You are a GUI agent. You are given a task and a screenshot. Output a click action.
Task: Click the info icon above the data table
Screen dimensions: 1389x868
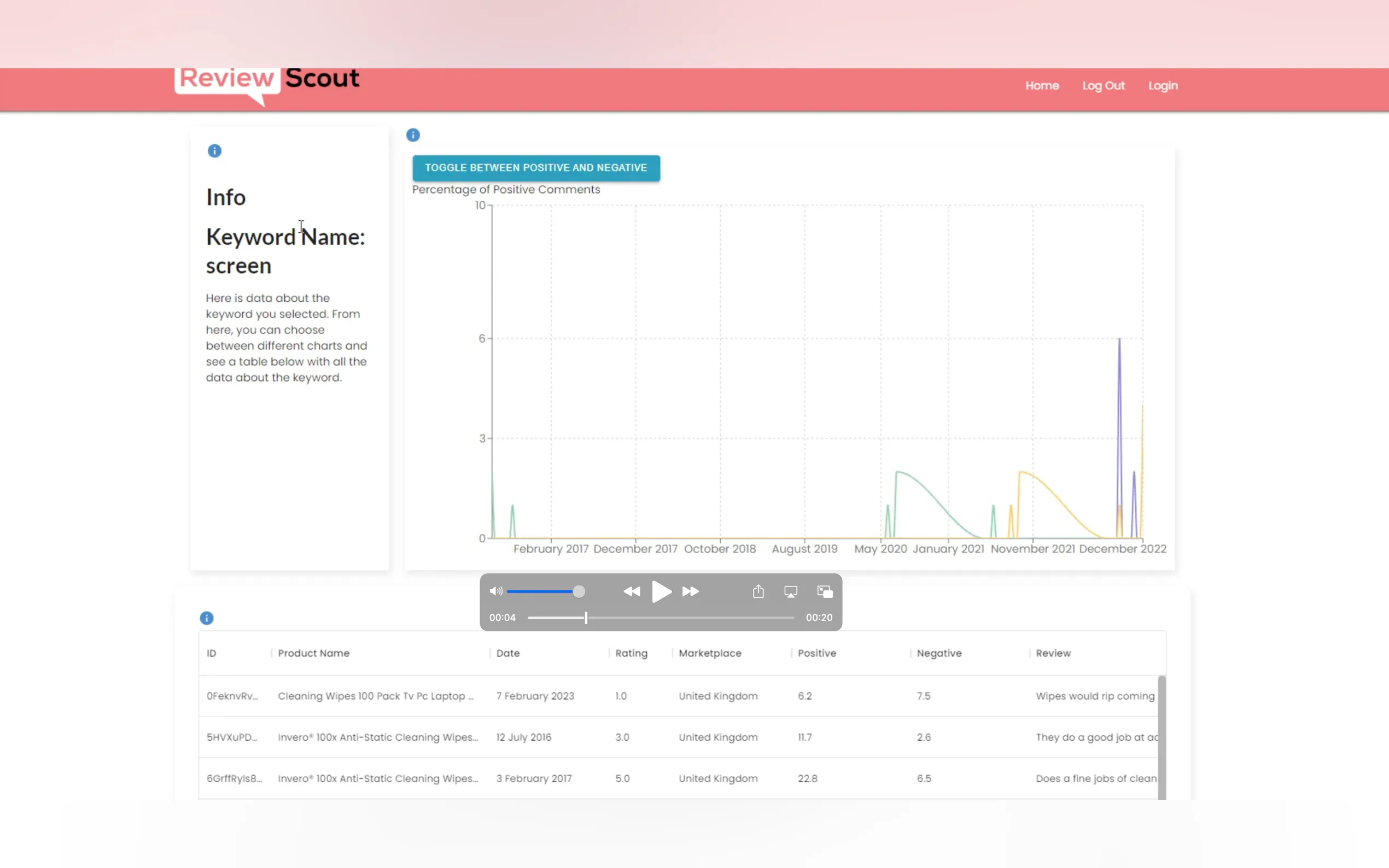tap(207, 618)
